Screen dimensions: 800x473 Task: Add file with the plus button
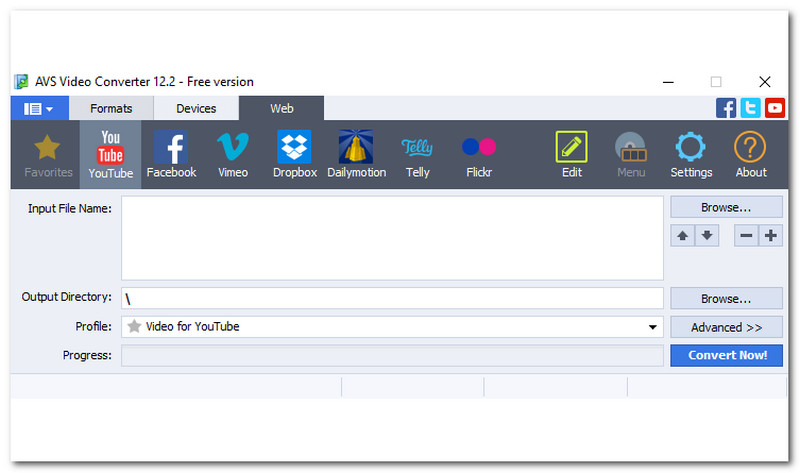pos(770,236)
